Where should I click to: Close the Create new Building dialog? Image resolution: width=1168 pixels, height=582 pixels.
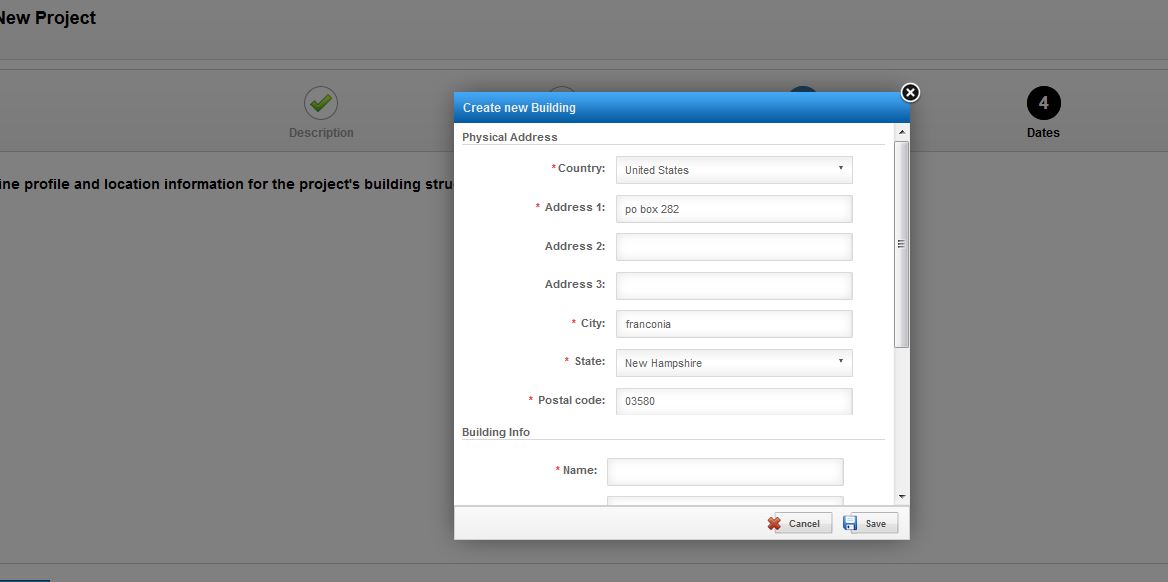[x=910, y=92]
